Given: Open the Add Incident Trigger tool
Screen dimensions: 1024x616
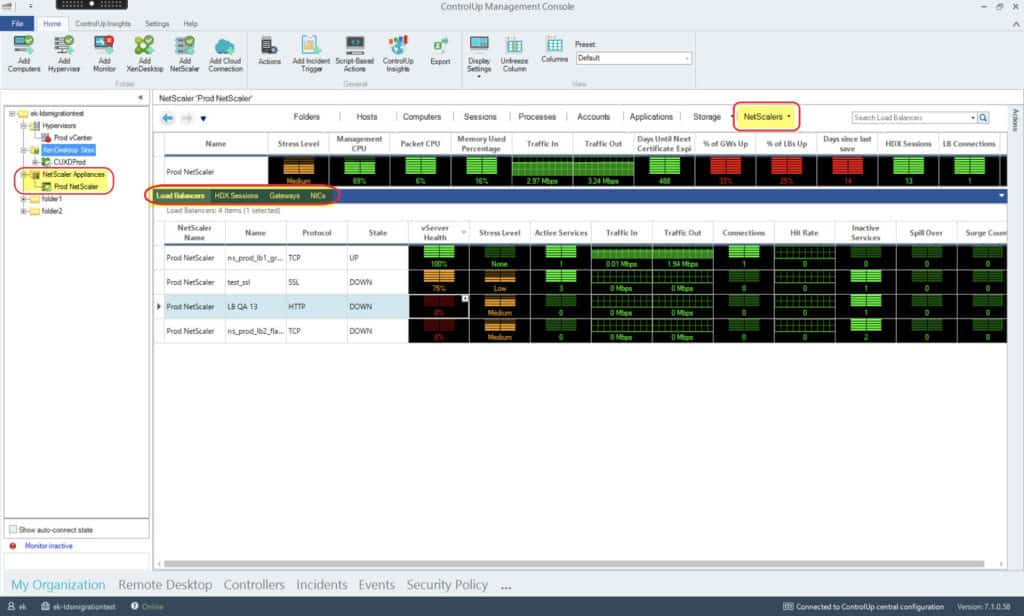Looking at the screenshot, I should 310,52.
